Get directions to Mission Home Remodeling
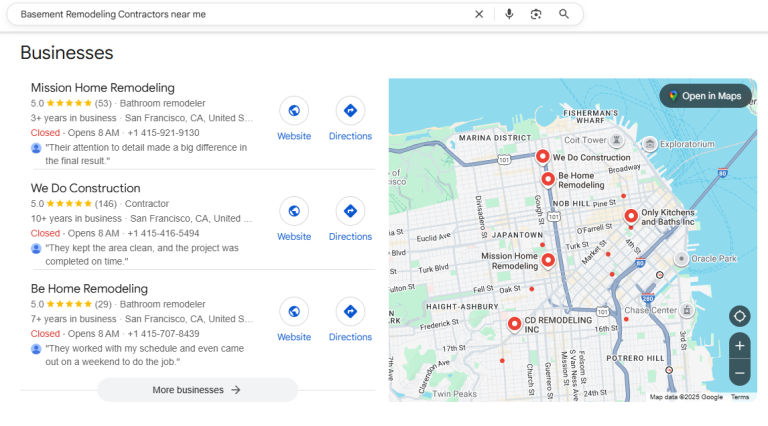768x426 pixels. (x=350, y=111)
